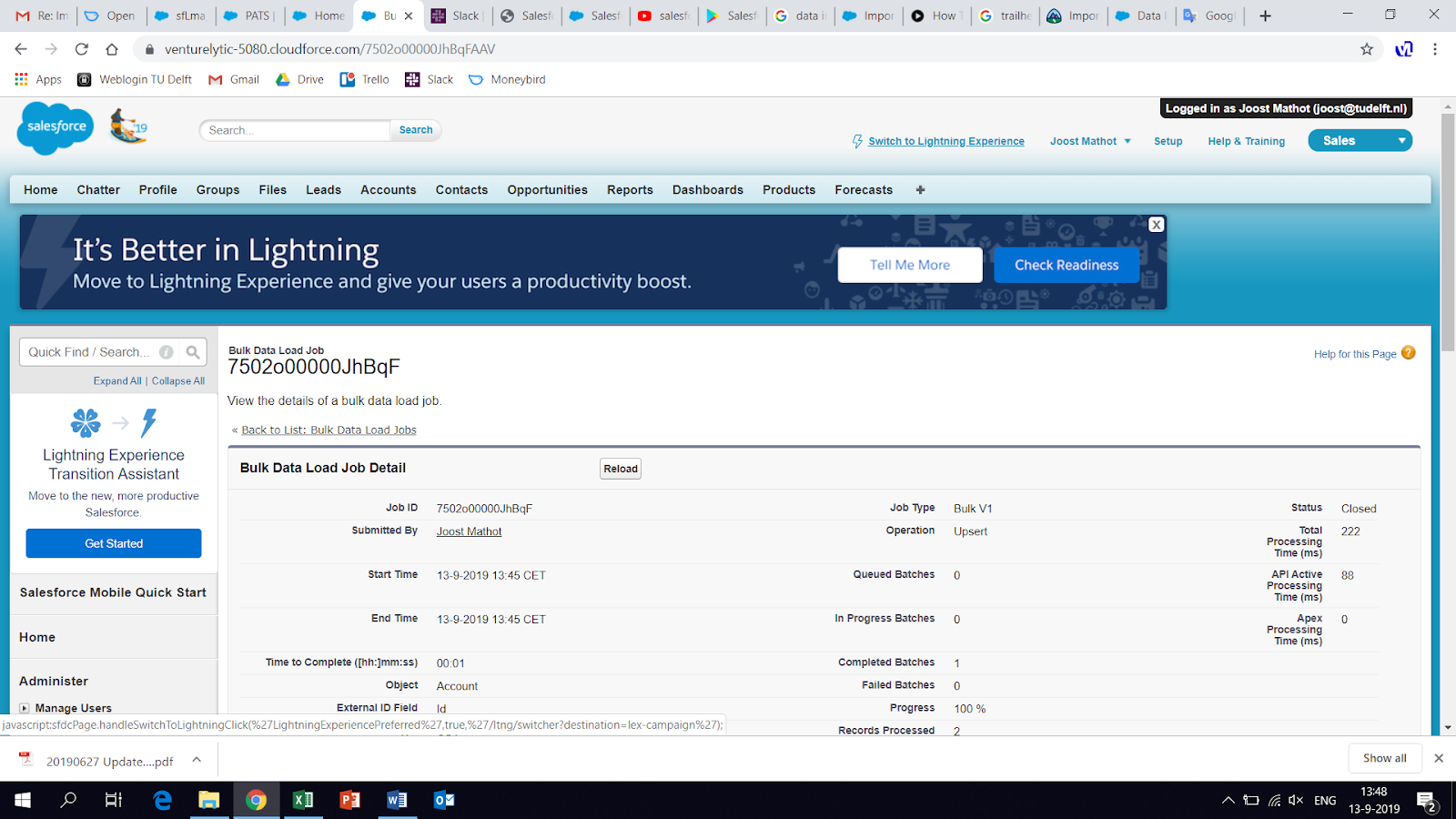Open the Setup link
Viewport: 1456px width, 819px height.
click(1168, 141)
